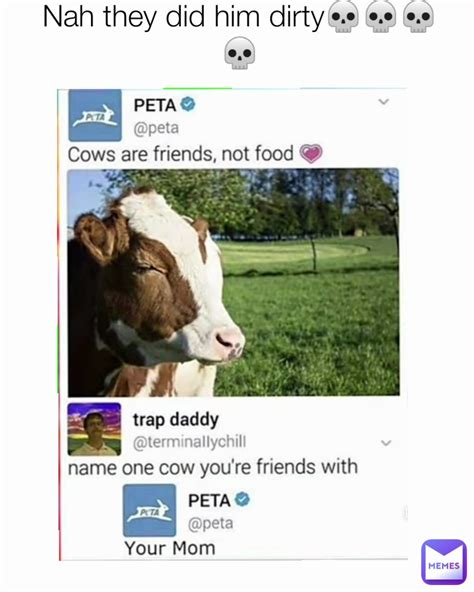The height and width of the screenshot is (592, 474).
Task: Click the pink heart emoji in tweet
Action: pos(311,154)
